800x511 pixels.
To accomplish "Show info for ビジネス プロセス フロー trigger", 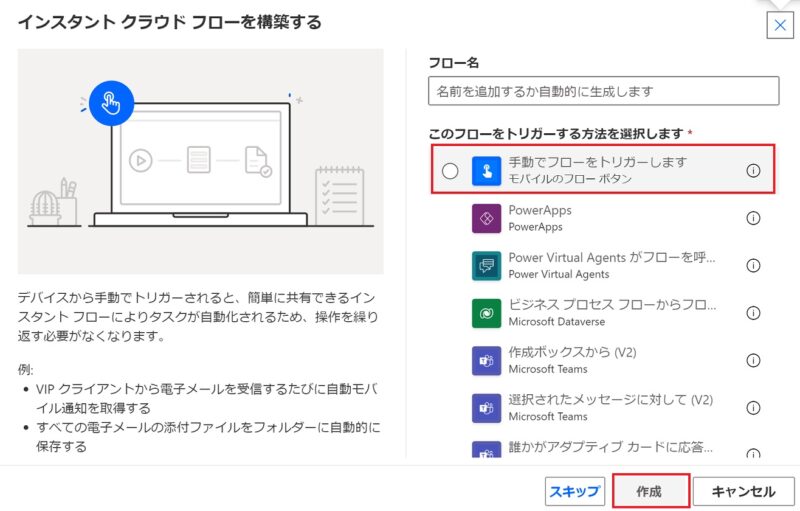I will pos(754,313).
